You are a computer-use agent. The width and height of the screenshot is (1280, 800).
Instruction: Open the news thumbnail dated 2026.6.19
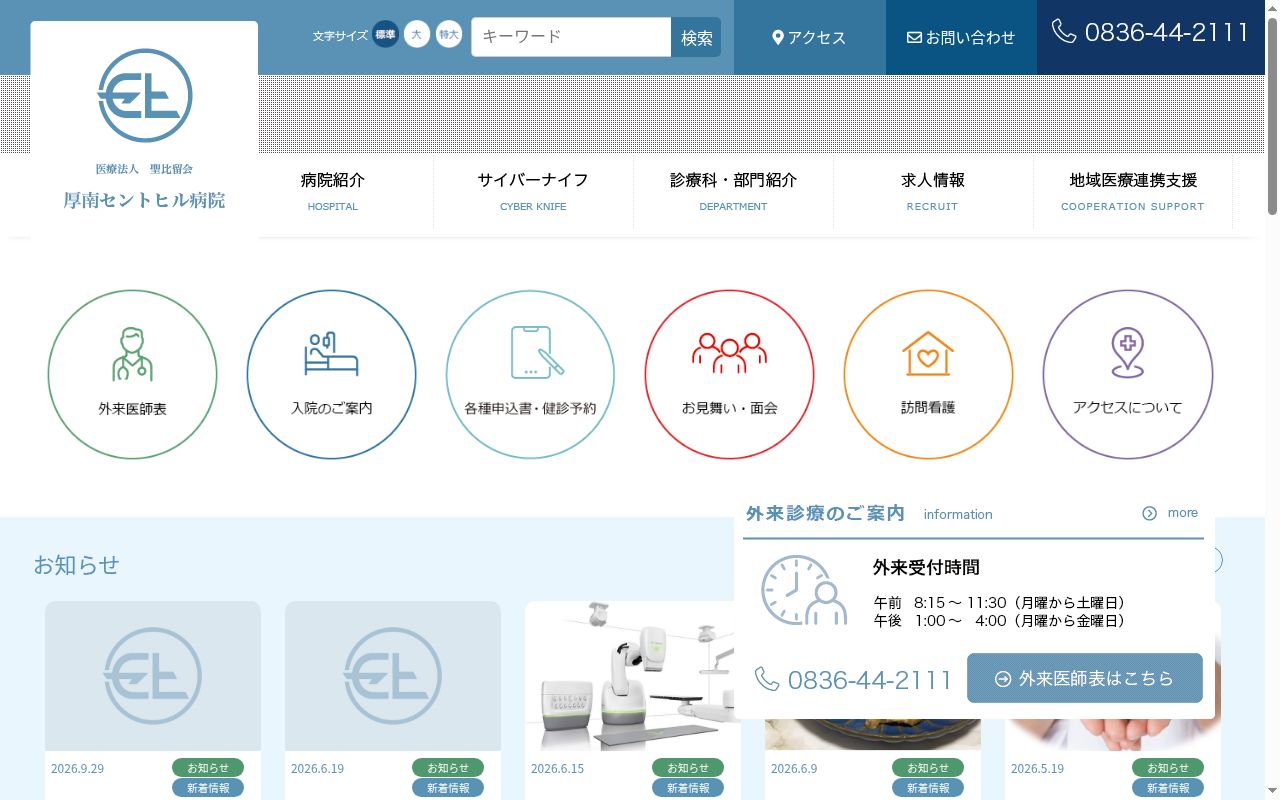point(393,676)
